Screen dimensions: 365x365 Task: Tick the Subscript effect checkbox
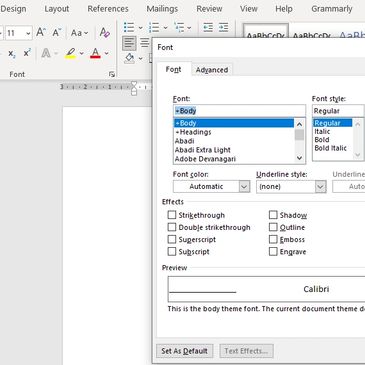coord(172,252)
